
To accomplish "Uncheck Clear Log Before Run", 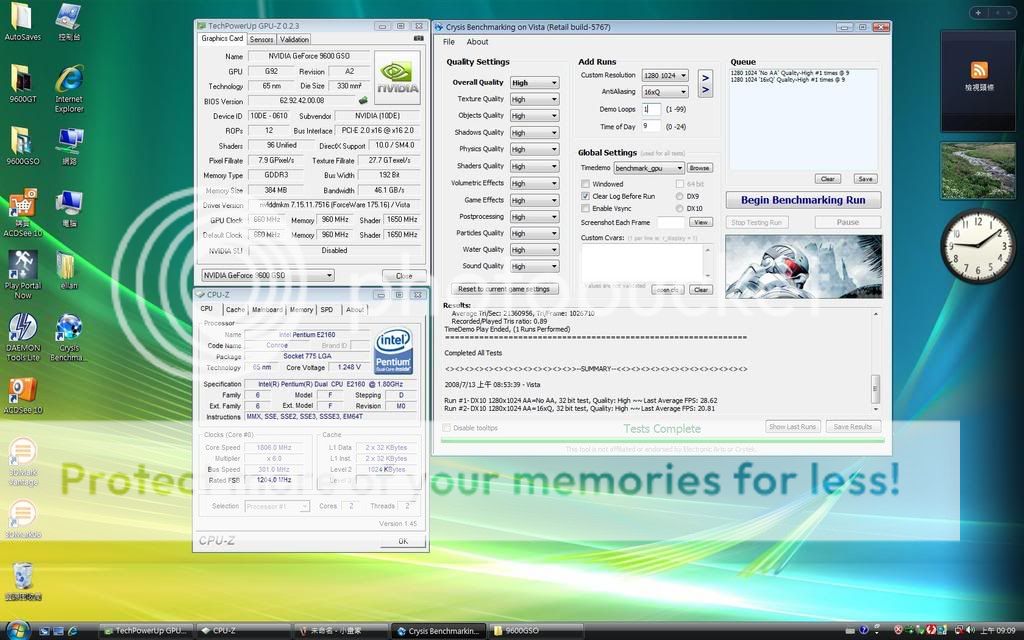I will point(586,196).
